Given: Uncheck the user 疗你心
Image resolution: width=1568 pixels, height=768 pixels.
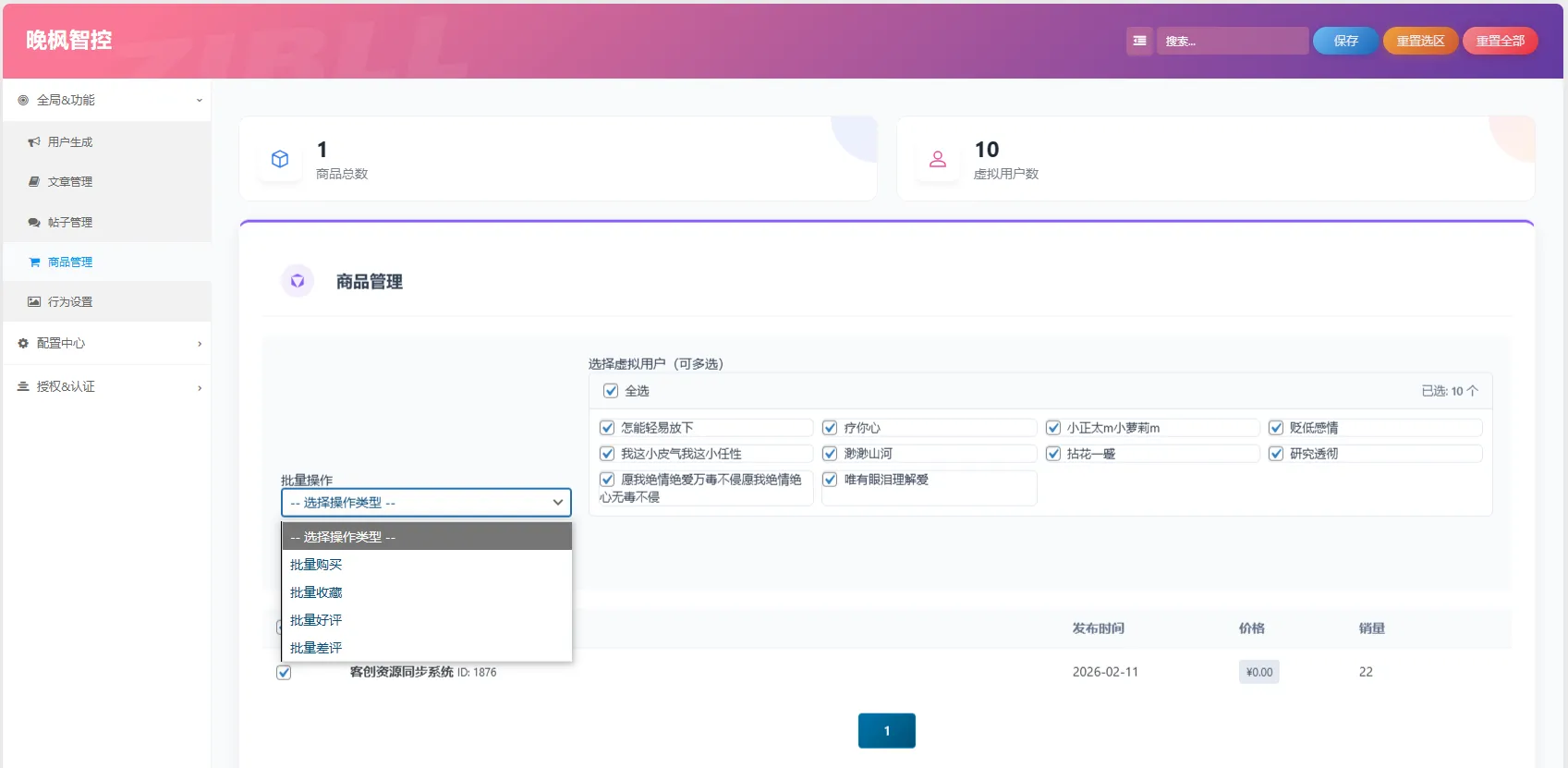Looking at the screenshot, I should coord(830,428).
